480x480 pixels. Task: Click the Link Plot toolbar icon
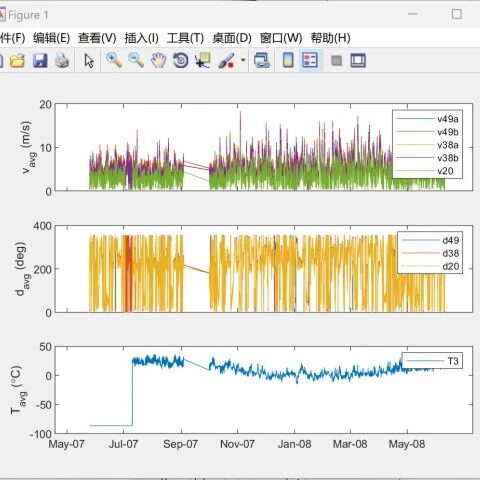[262, 61]
